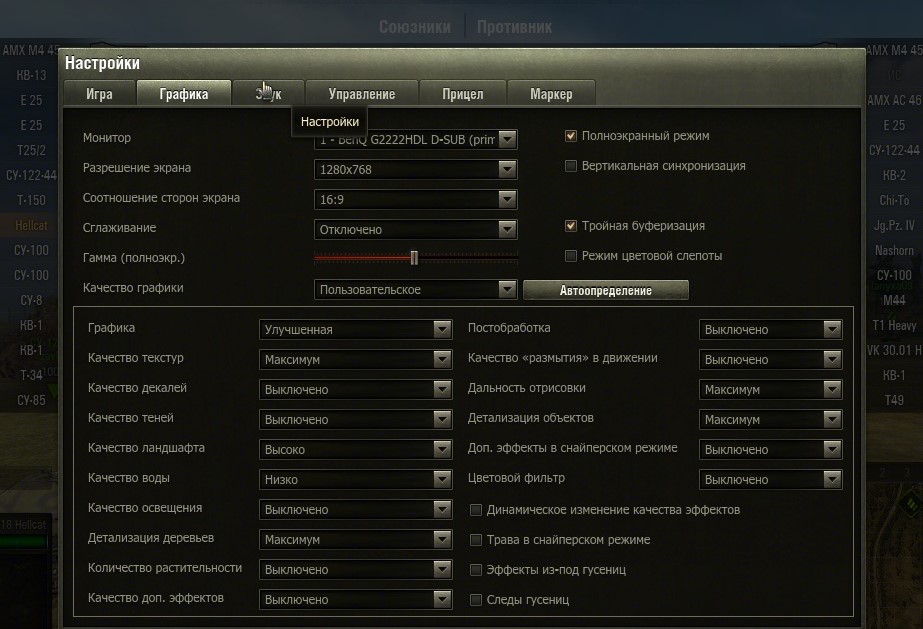The height and width of the screenshot is (629, 923).
Task: Open the Цветовой фильтр dropdown
Action: point(832,479)
